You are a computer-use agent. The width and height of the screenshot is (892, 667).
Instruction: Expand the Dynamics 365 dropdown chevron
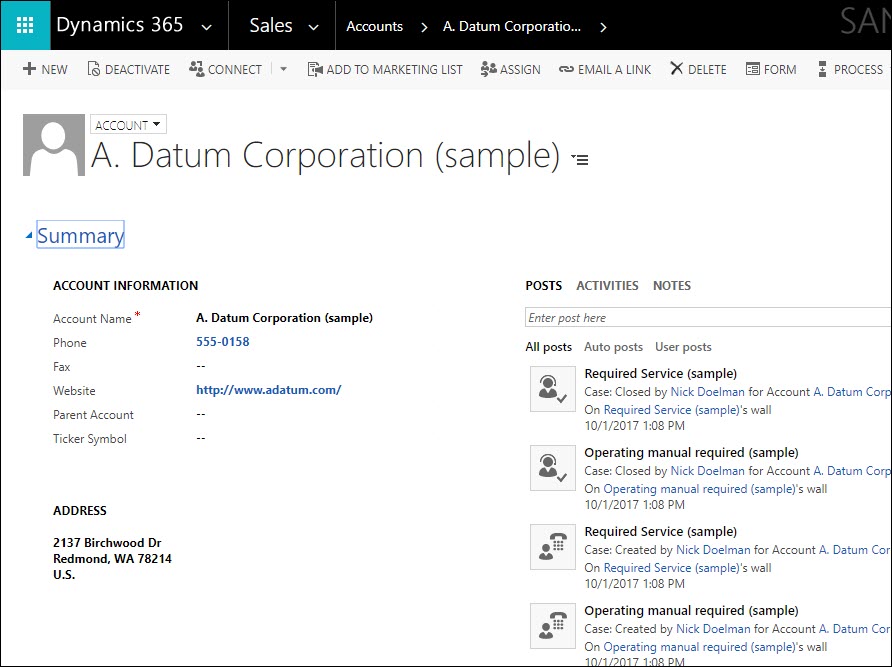coord(207,27)
